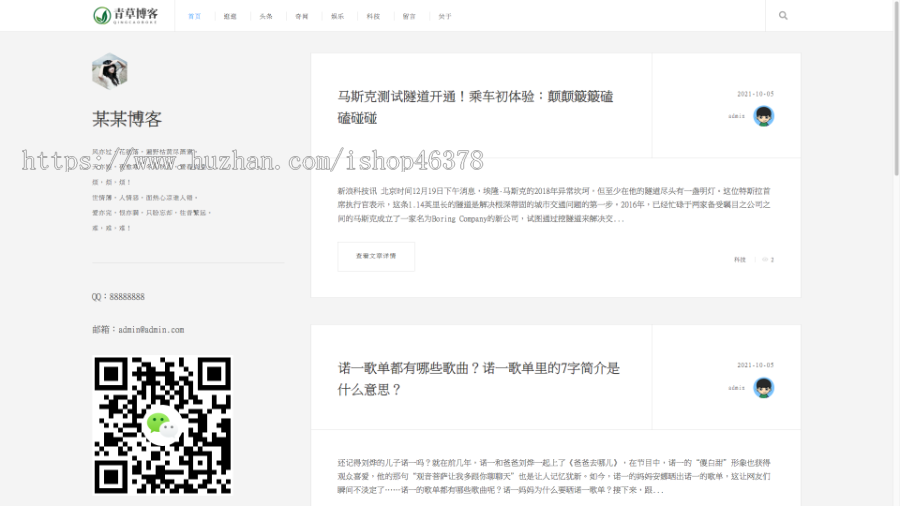Click admin author name on 诺一歌单 article
The width and height of the screenshot is (900, 506).
click(x=736, y=388)
